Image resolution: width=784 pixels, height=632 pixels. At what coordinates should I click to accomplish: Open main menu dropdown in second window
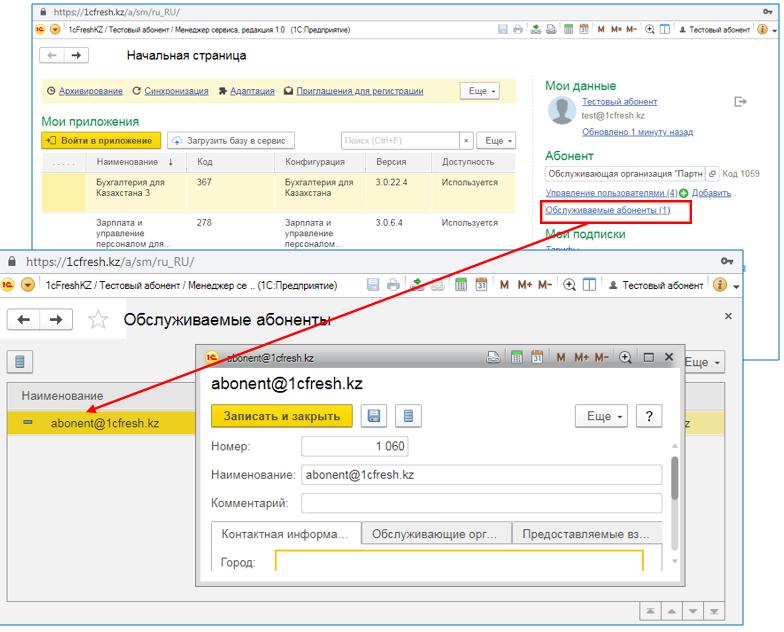(28, 285)
